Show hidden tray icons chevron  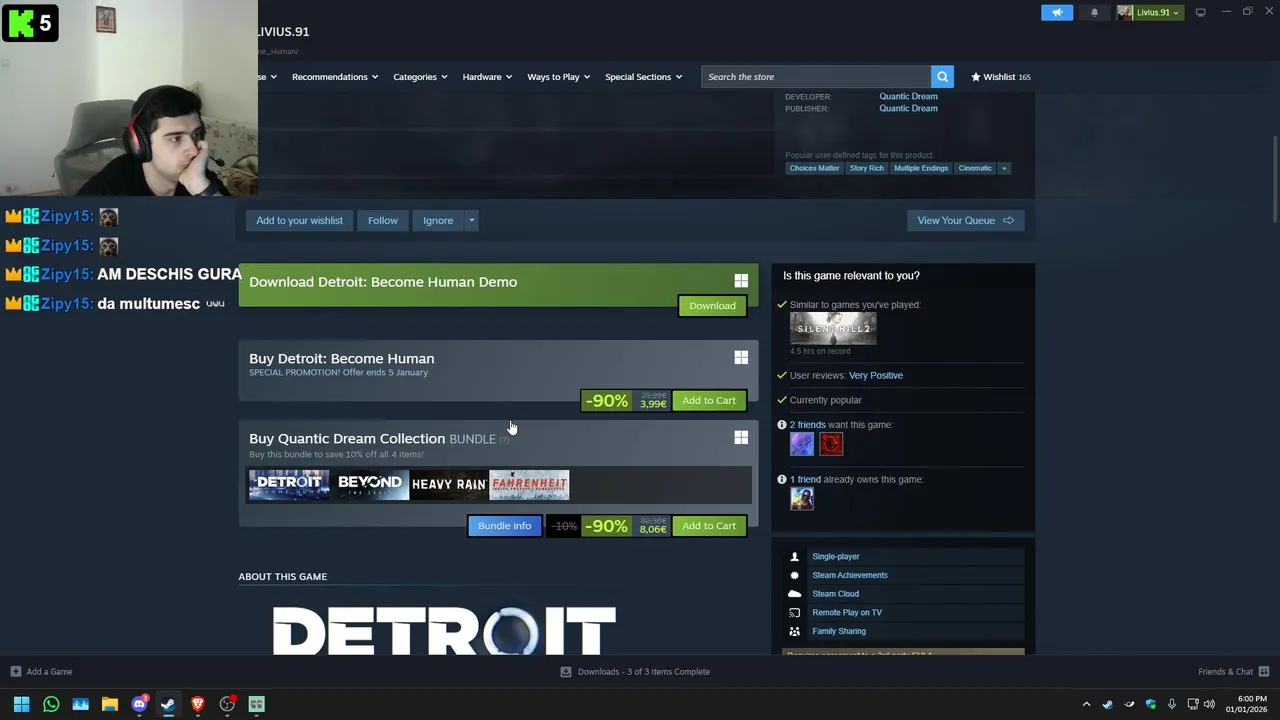click(x=1086, y=704)
